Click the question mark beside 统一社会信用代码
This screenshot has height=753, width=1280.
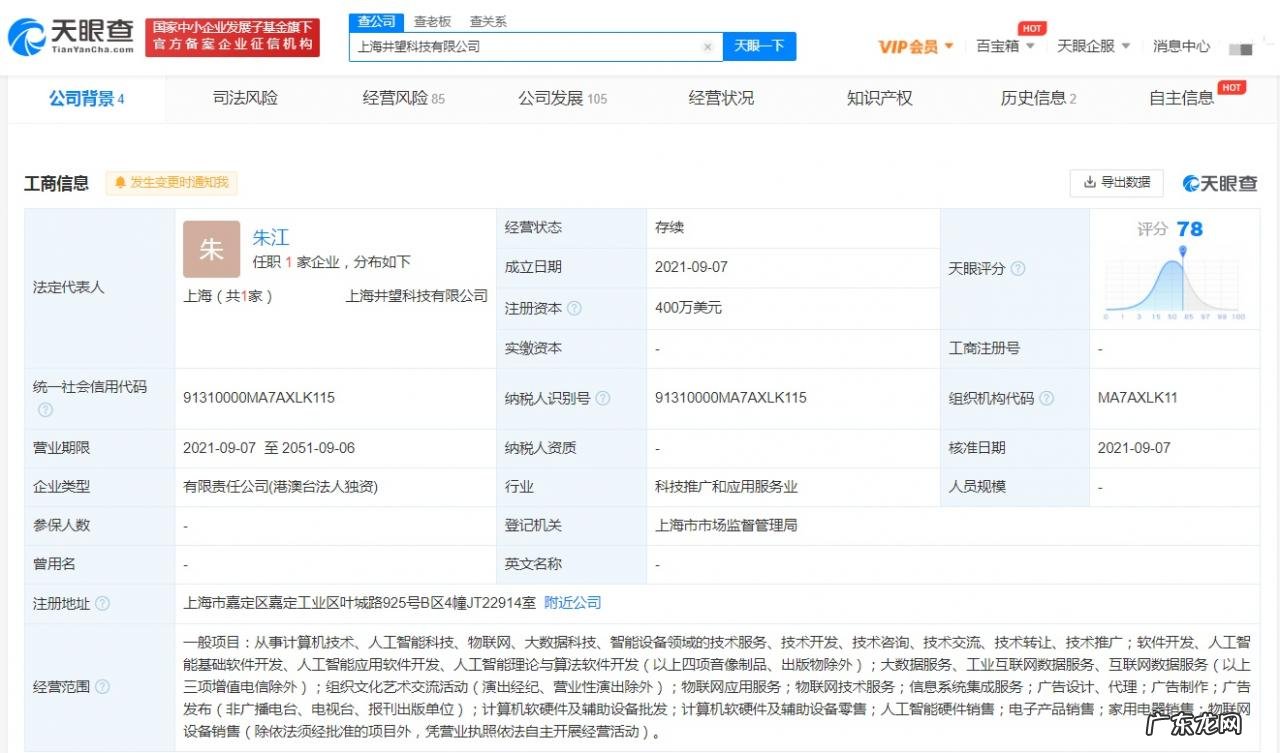45,409
